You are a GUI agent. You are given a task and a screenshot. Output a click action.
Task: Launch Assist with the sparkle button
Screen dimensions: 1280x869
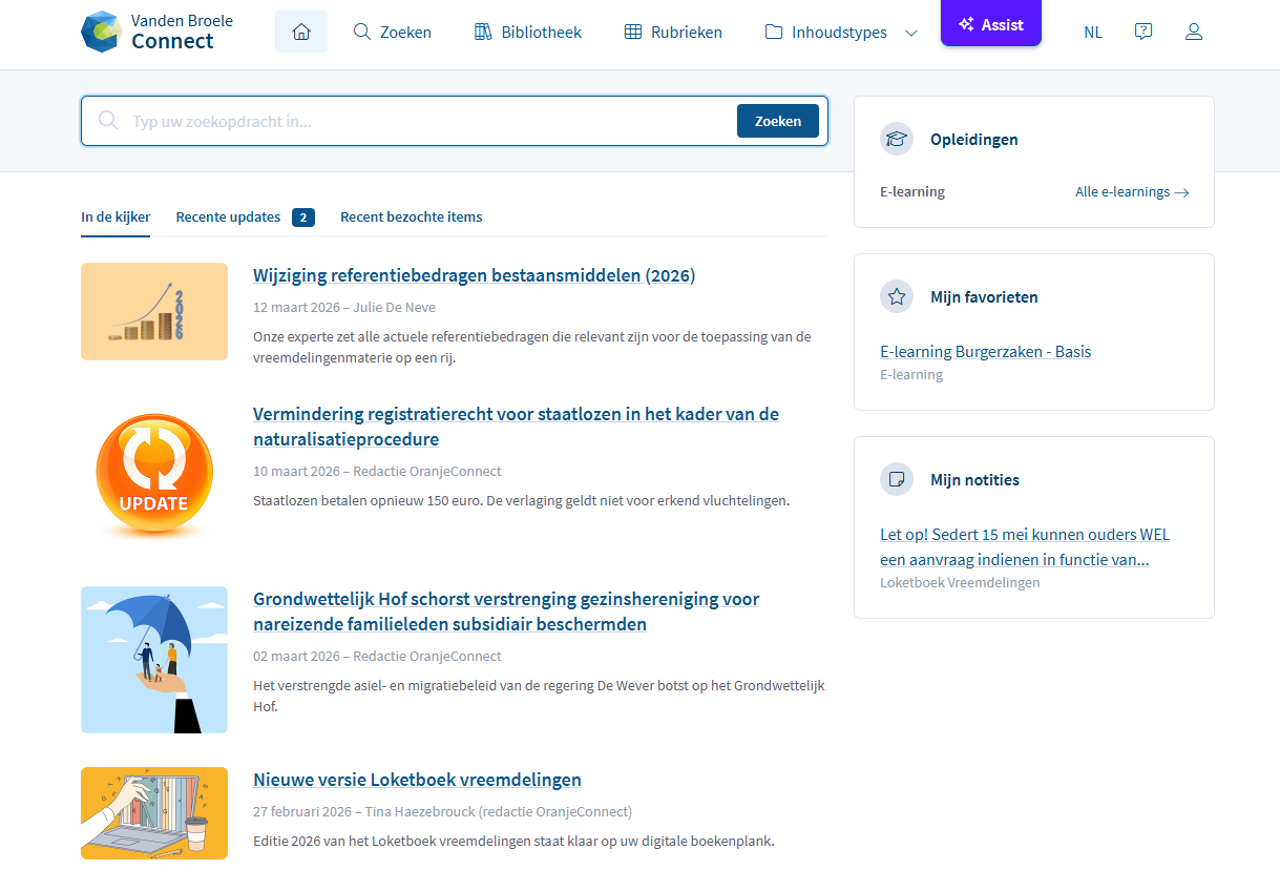click(x=991, y=24)
